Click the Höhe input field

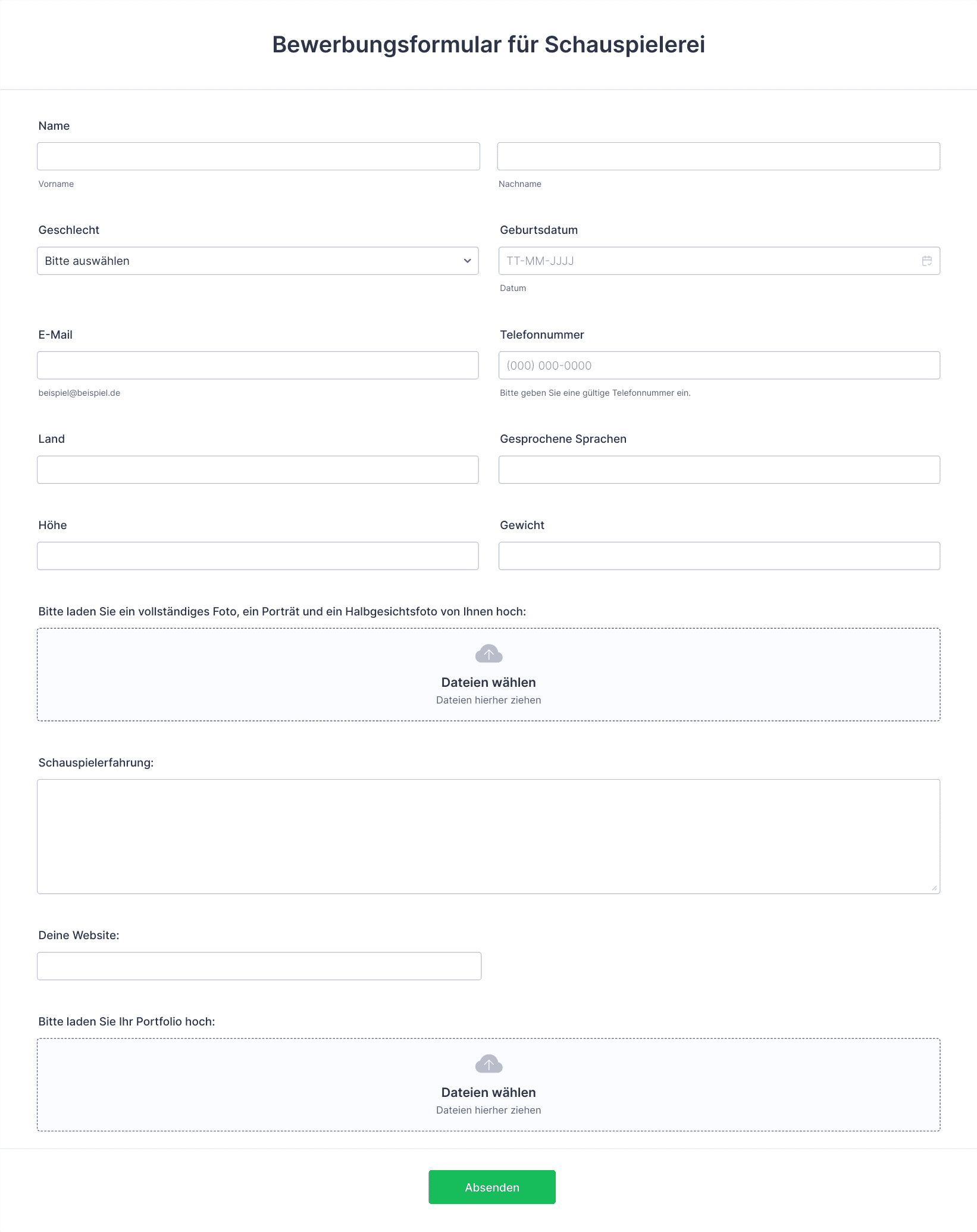click(x=258, y=555)
